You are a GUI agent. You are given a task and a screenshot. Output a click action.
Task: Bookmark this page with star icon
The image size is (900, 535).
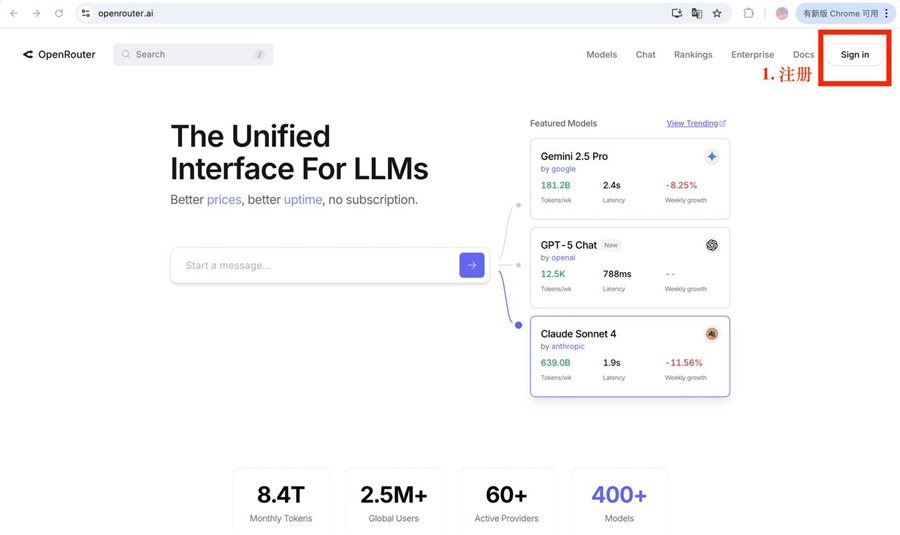pos(717,13)
